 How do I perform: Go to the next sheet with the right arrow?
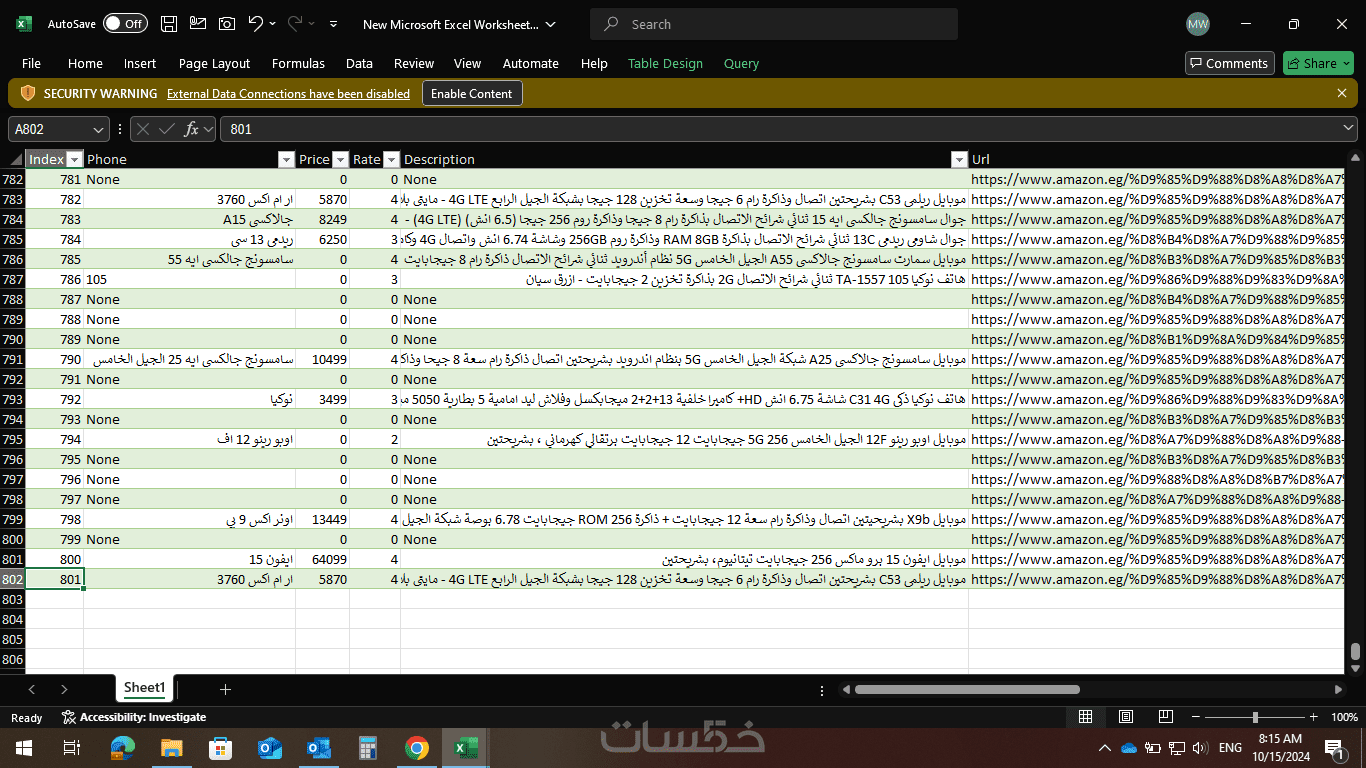(x=64, y=689)
